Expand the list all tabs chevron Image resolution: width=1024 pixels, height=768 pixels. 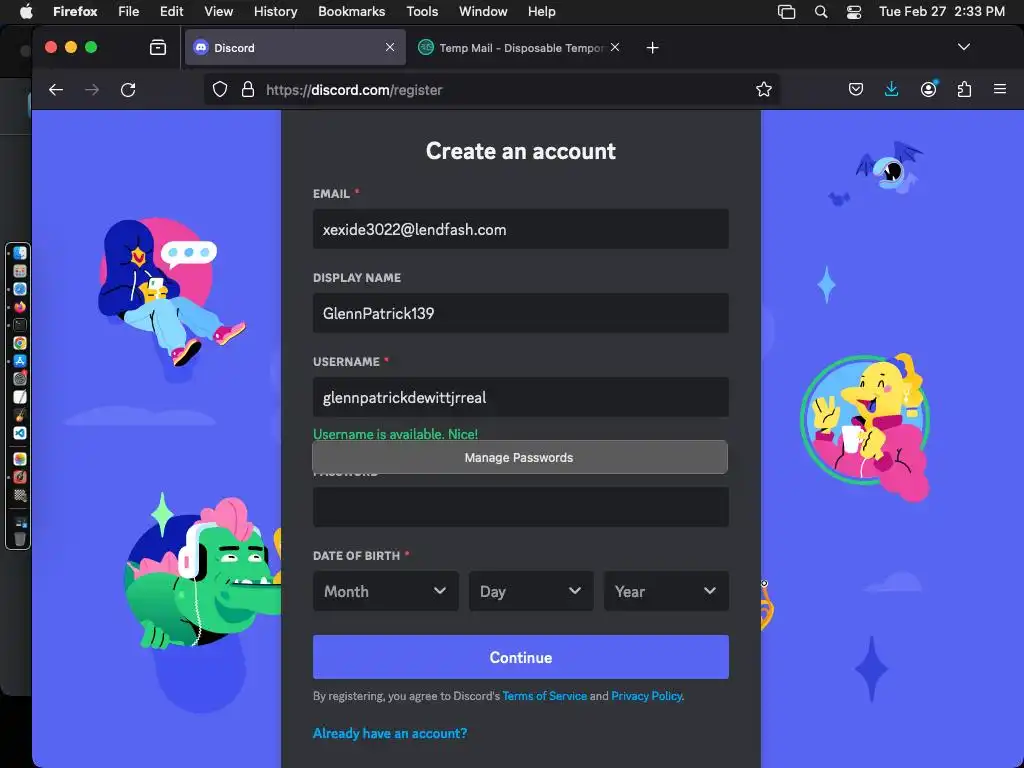coord(963,47)
